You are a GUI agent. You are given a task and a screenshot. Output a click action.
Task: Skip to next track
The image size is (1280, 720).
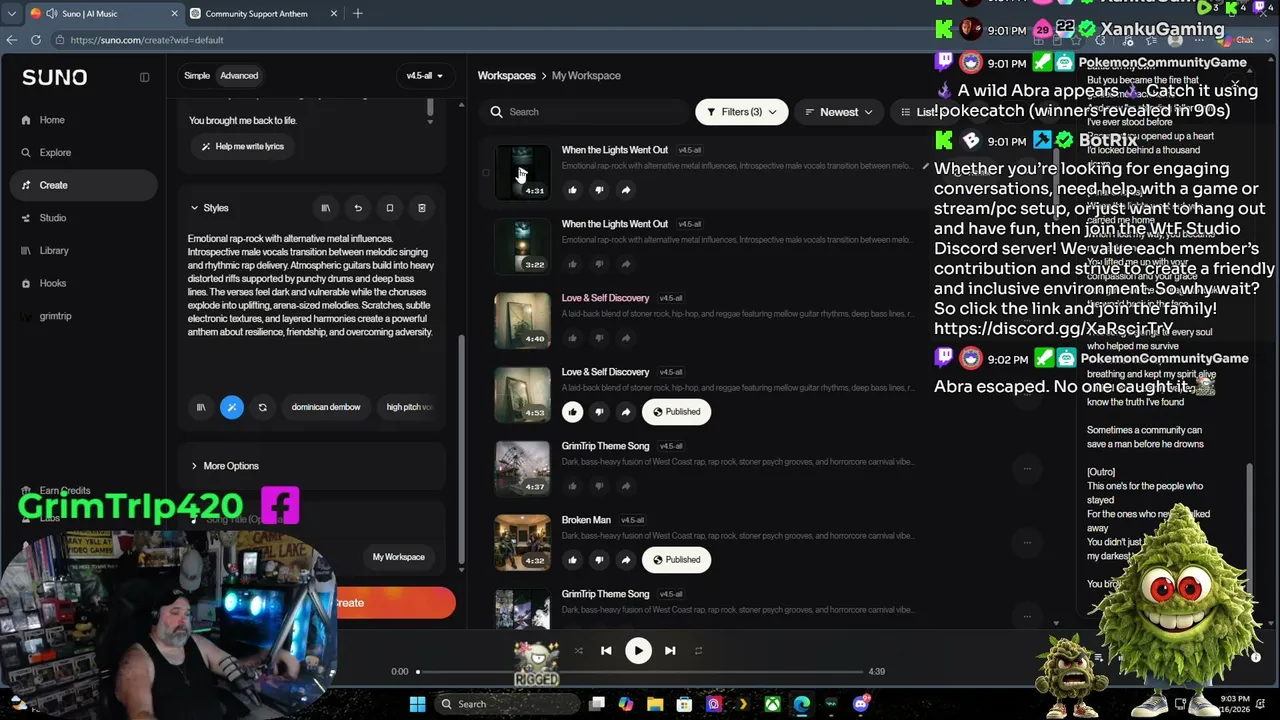point(670,651)
